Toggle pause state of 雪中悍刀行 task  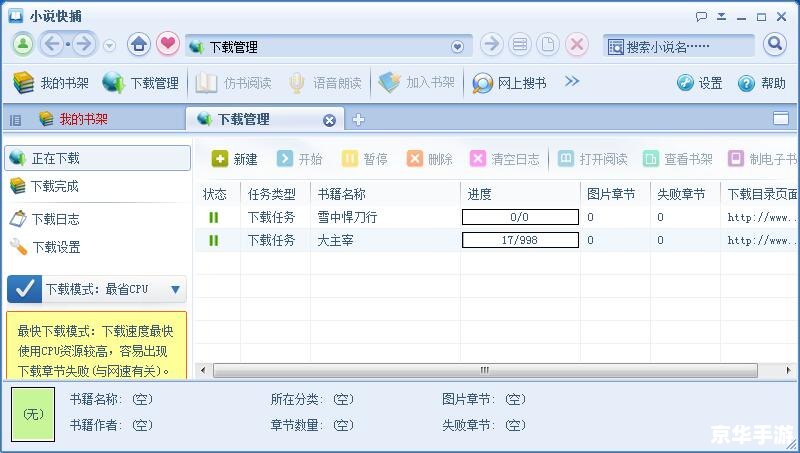pos(213,217)
